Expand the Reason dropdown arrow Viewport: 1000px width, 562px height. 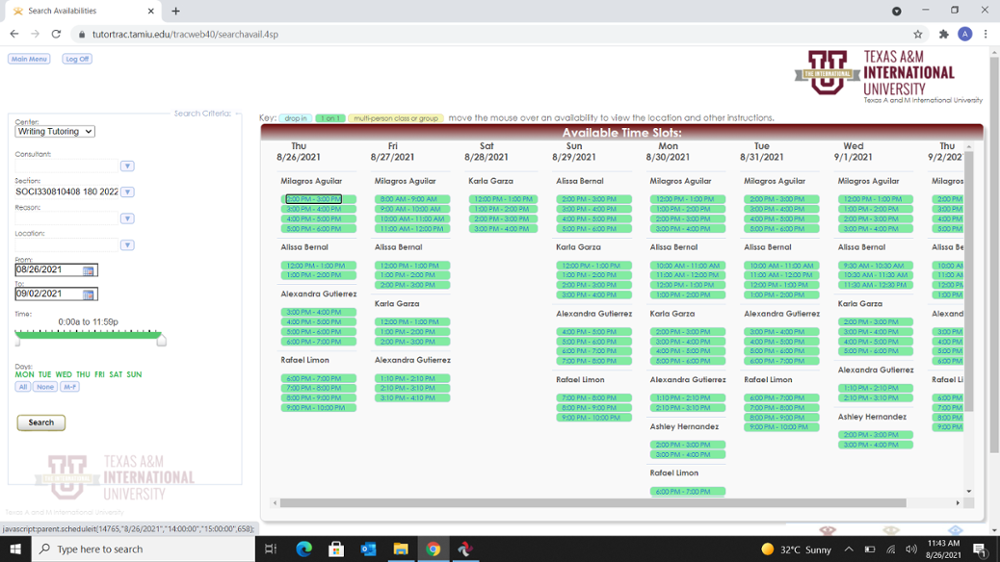tap(128, 219)
